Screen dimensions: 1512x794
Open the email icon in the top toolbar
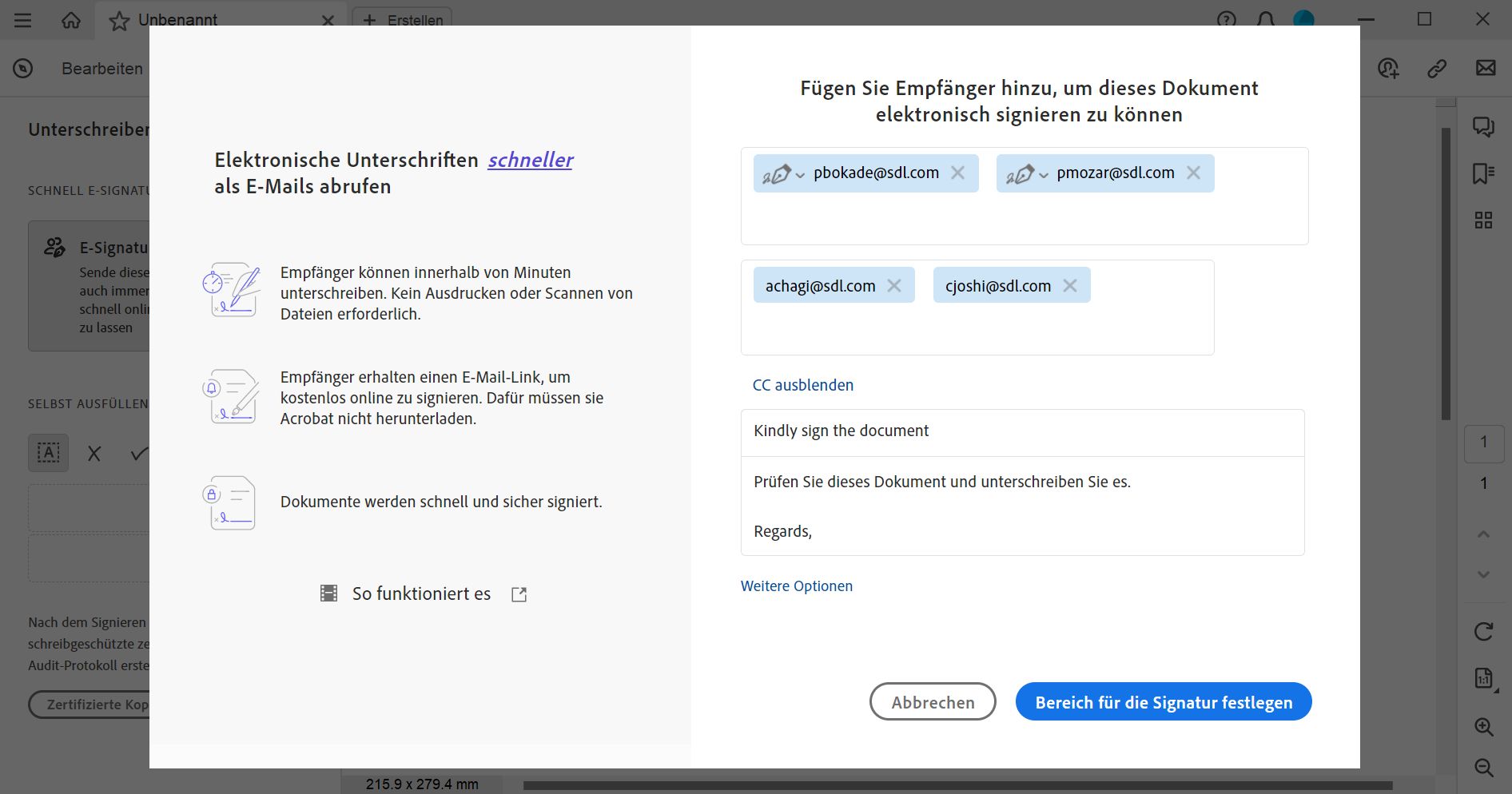point(1486,68)
